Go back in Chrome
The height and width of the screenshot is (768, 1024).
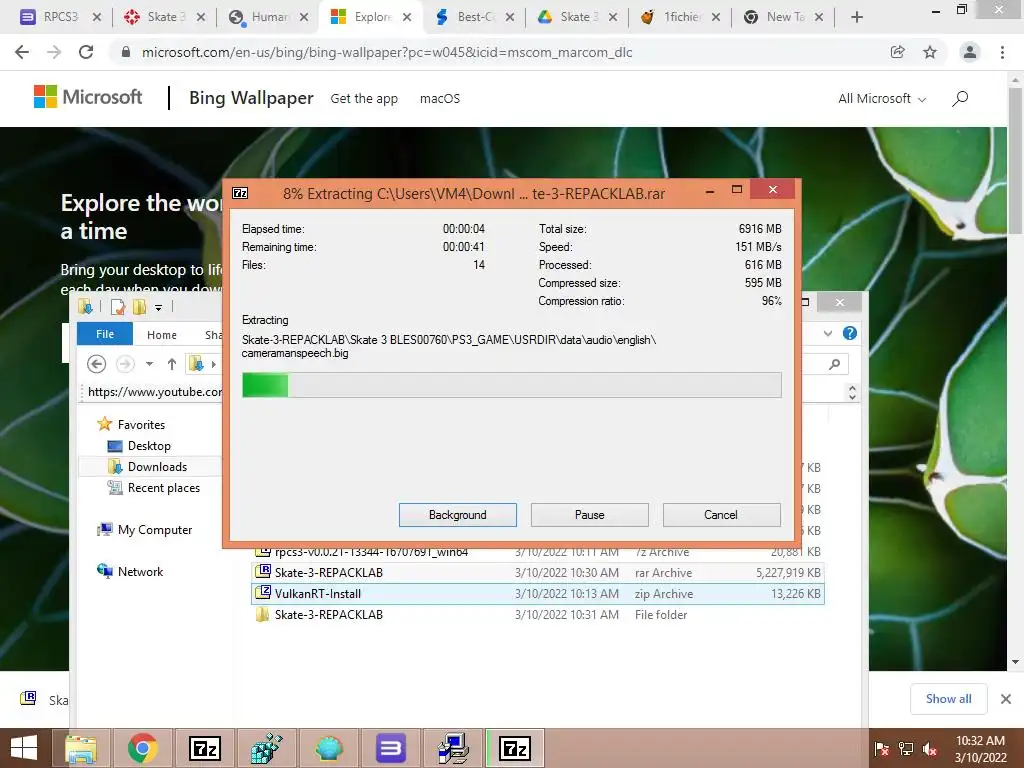[x=22, y=52]
